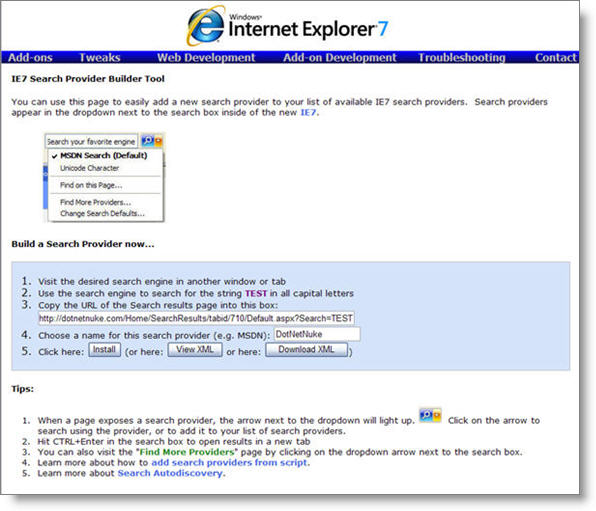Click the purple TEST string text
596x511 pixels.
pyautogui.click(x=256, y=294)
